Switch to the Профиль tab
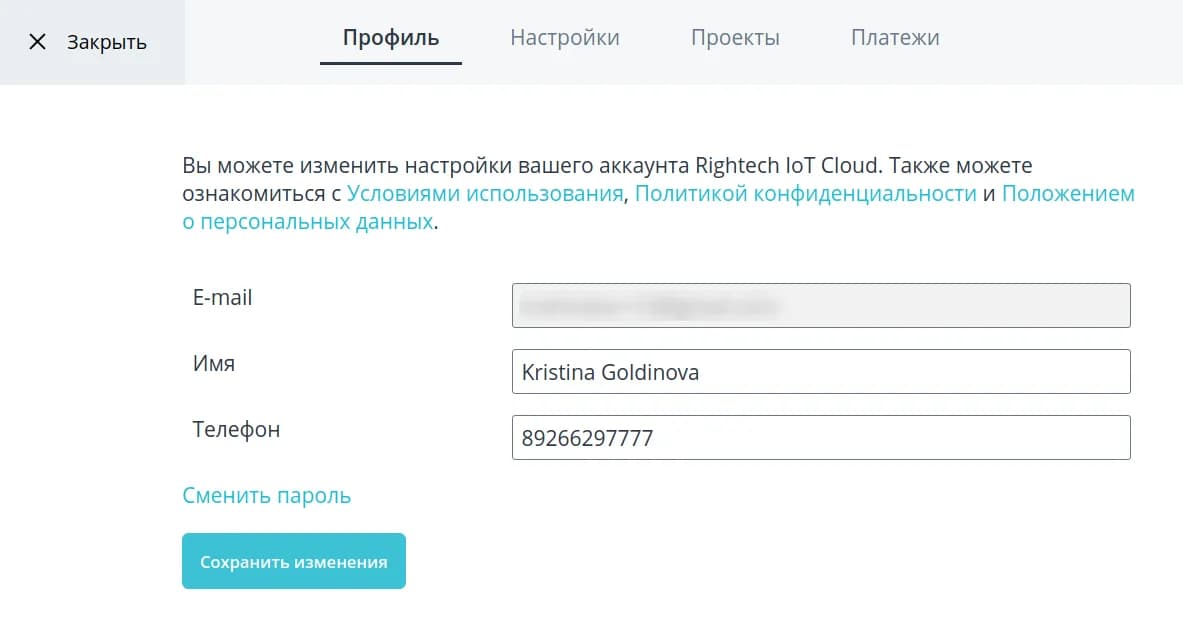The width and height of the screenshot is (1183, 628). (x=391, y=38)
